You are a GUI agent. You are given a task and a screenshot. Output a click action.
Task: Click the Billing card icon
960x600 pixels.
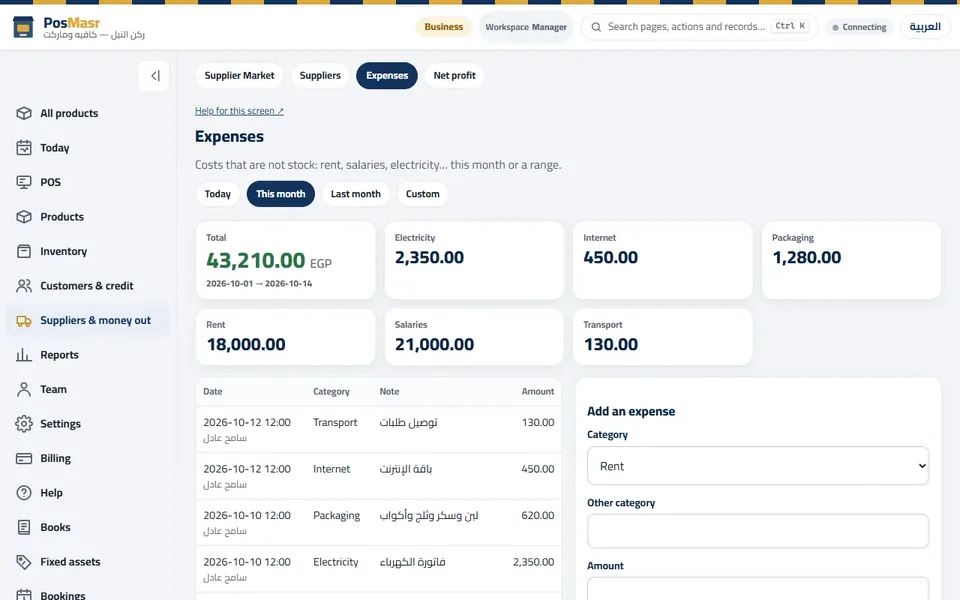(x=24, y=458)
